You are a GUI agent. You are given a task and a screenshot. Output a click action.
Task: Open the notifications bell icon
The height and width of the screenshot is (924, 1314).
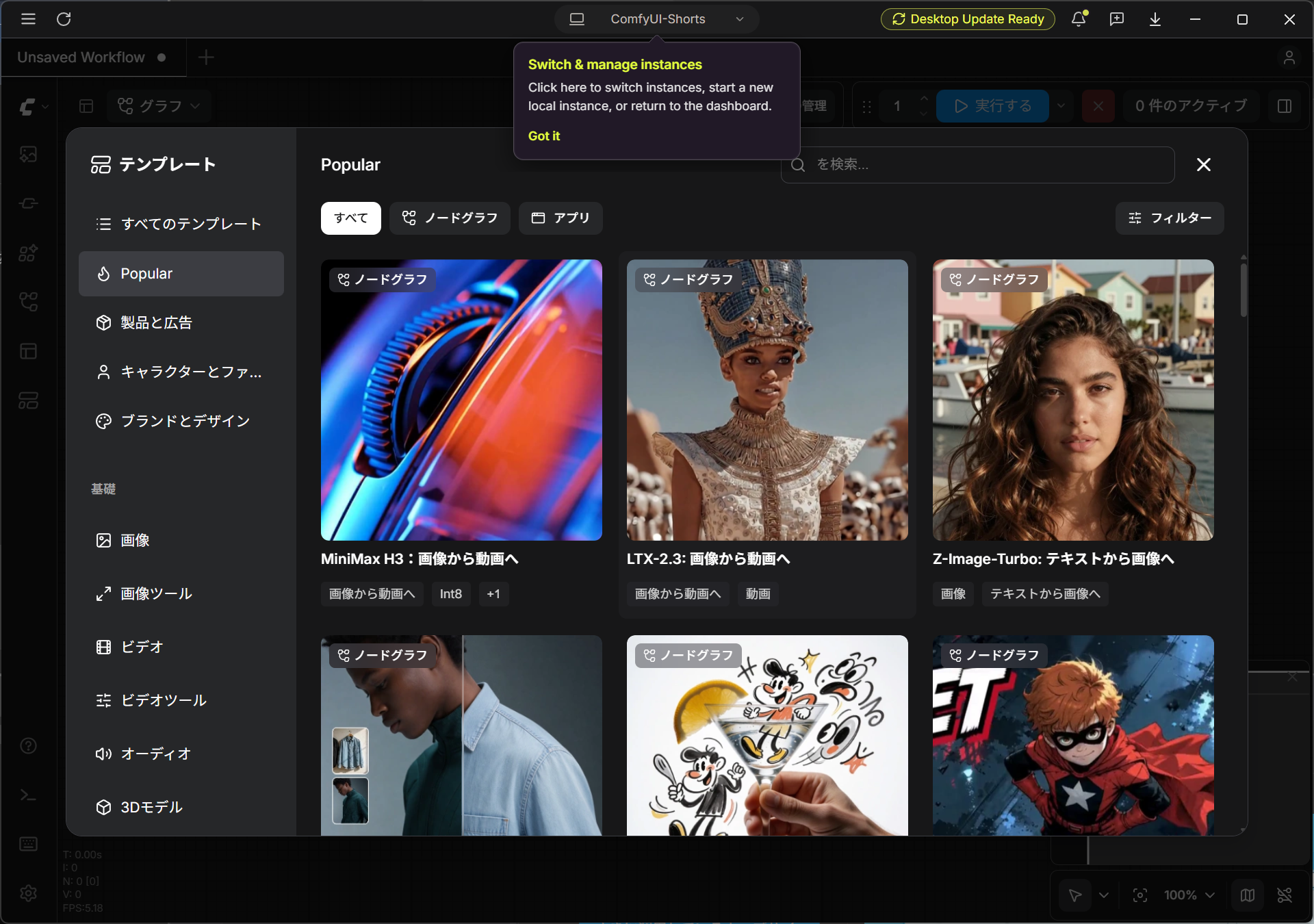click(1079, 19)
